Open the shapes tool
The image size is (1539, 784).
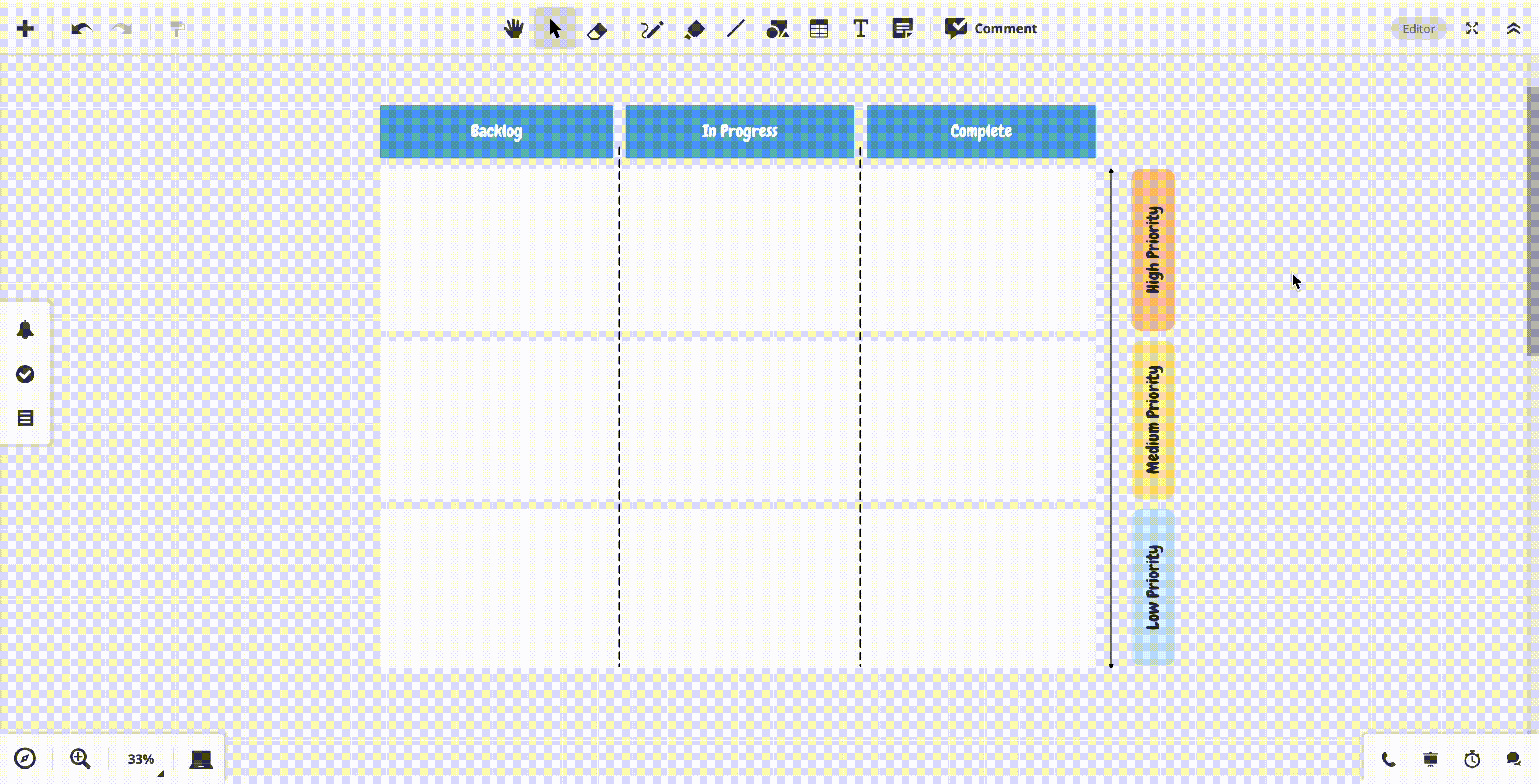[778, 29]
